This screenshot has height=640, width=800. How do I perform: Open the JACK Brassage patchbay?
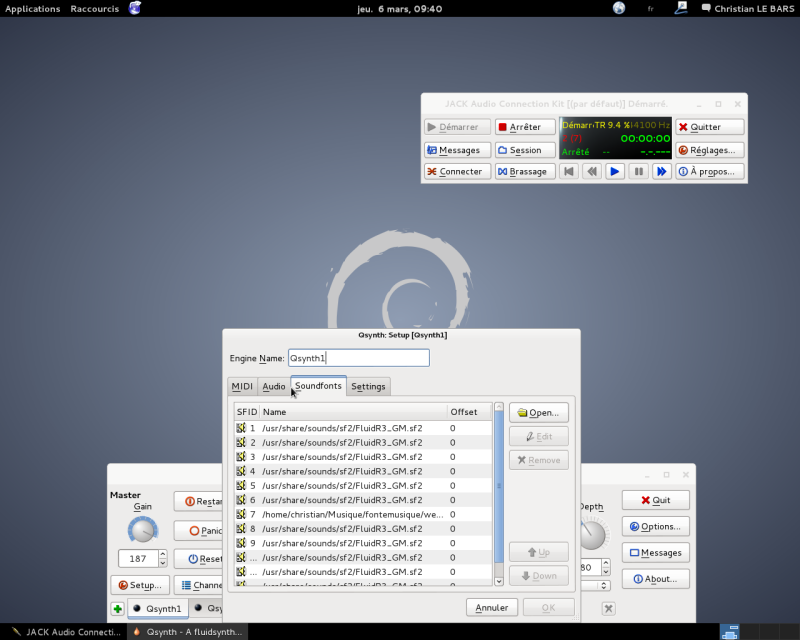point(525,172)
